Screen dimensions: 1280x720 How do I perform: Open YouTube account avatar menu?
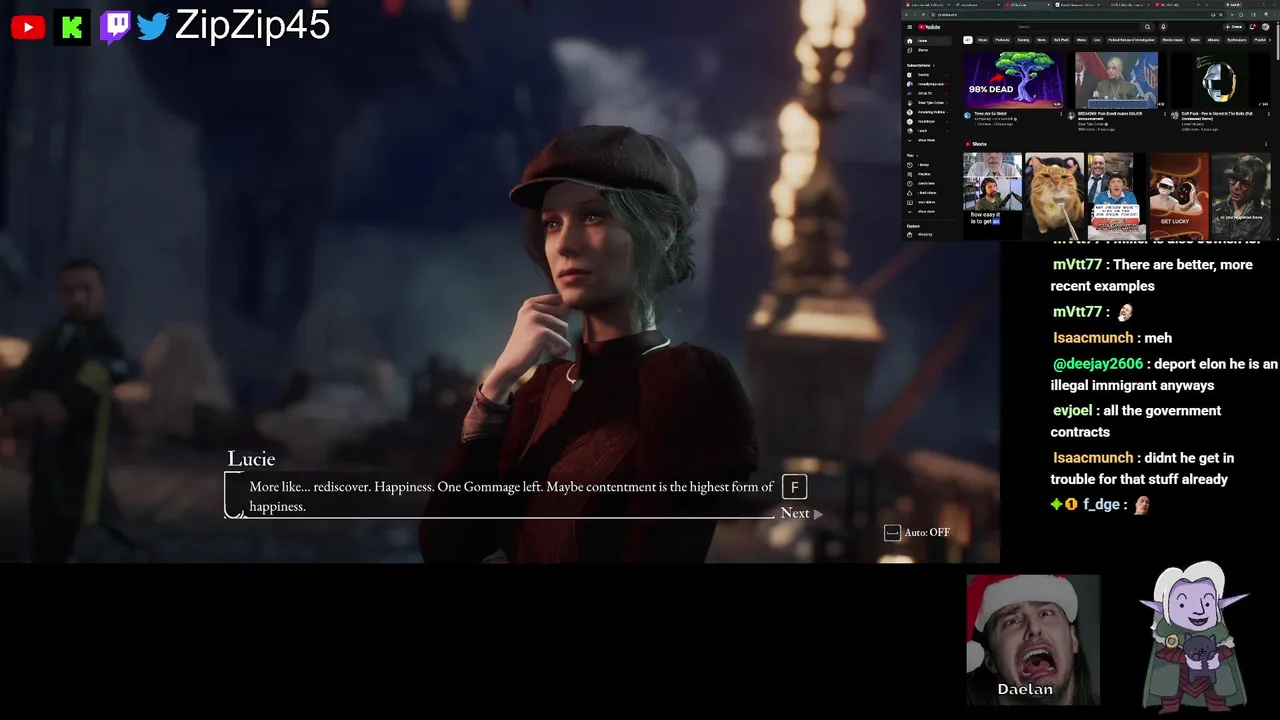1266,27
